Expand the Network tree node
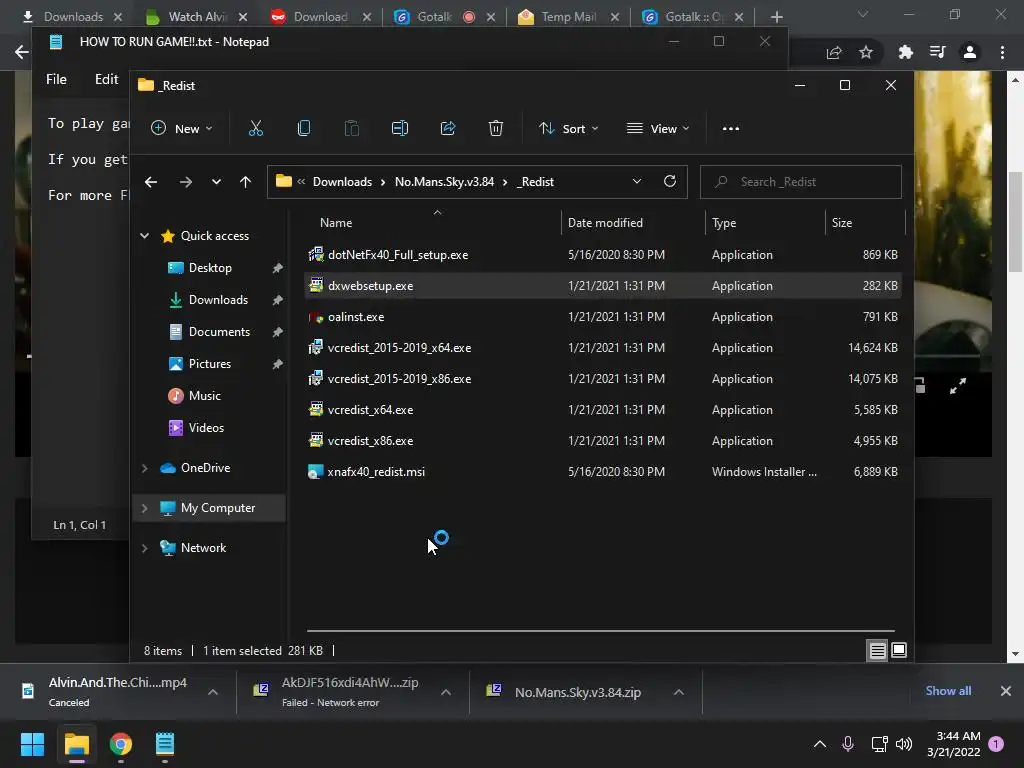This screenshot has height=768, width=1024. [144, 548]
